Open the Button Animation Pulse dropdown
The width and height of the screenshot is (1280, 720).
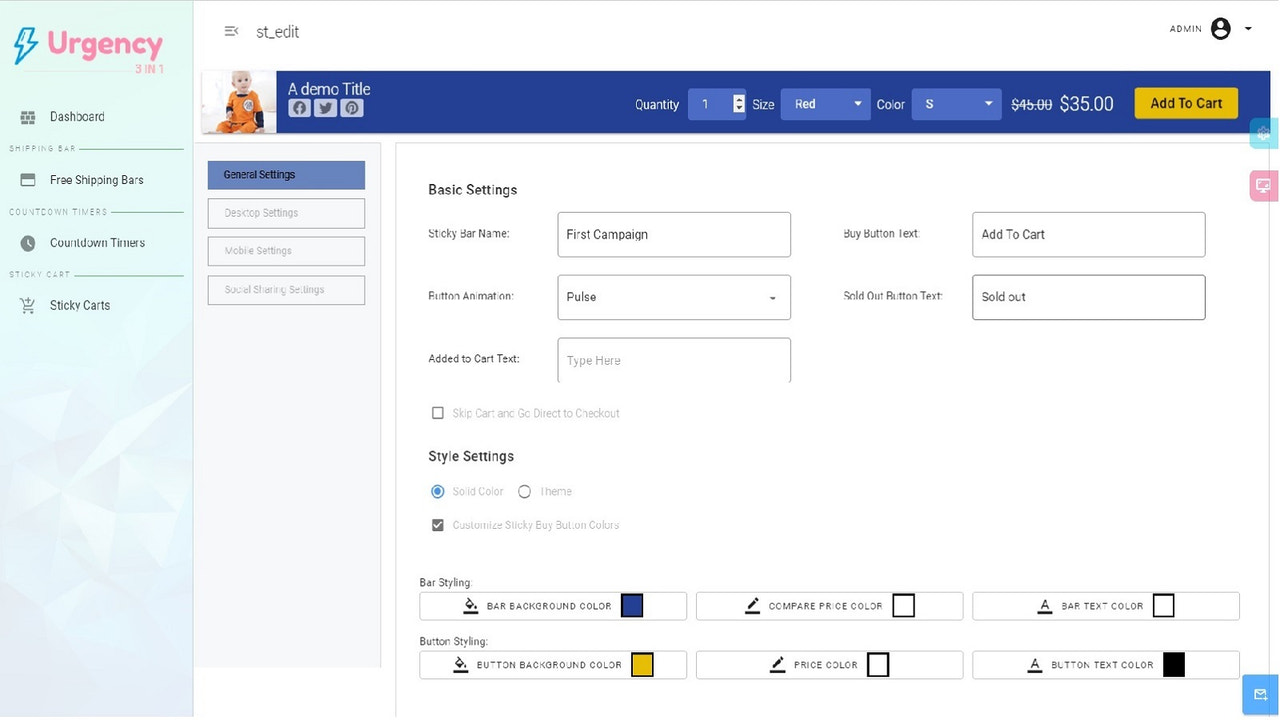click(x=674, y=297)
